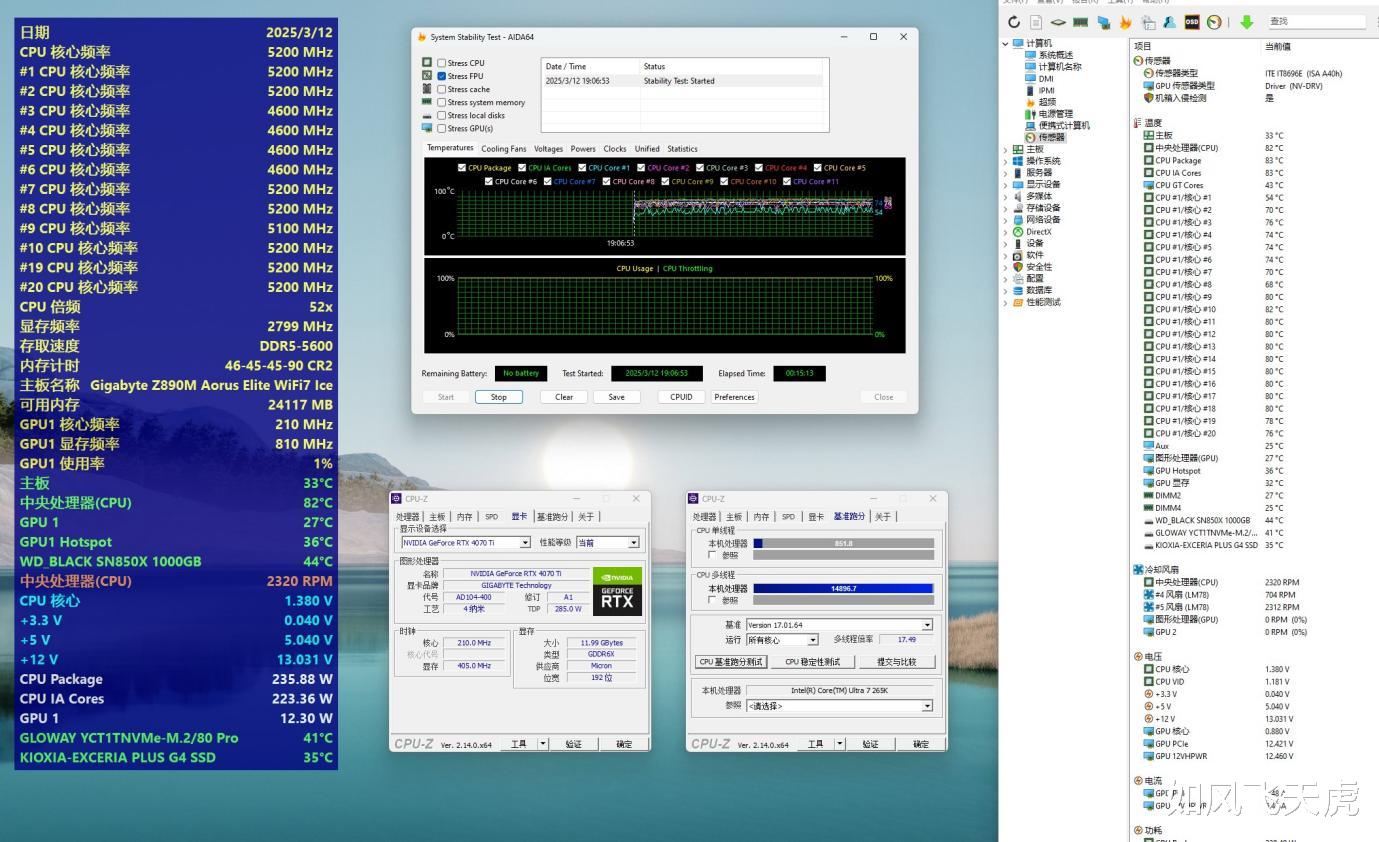Click the OSD panel icon in toolbar
The image size is (1379, 842).
(x=1192, y=22)
